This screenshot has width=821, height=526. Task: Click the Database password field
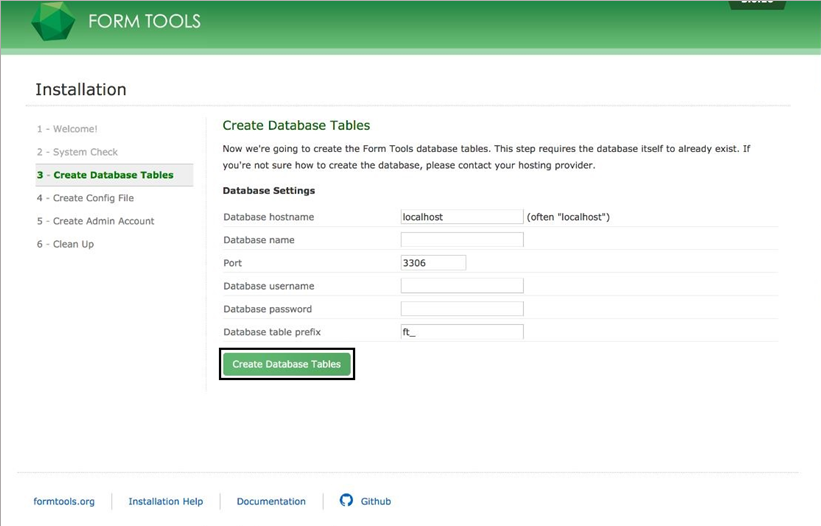click(462, 309)
